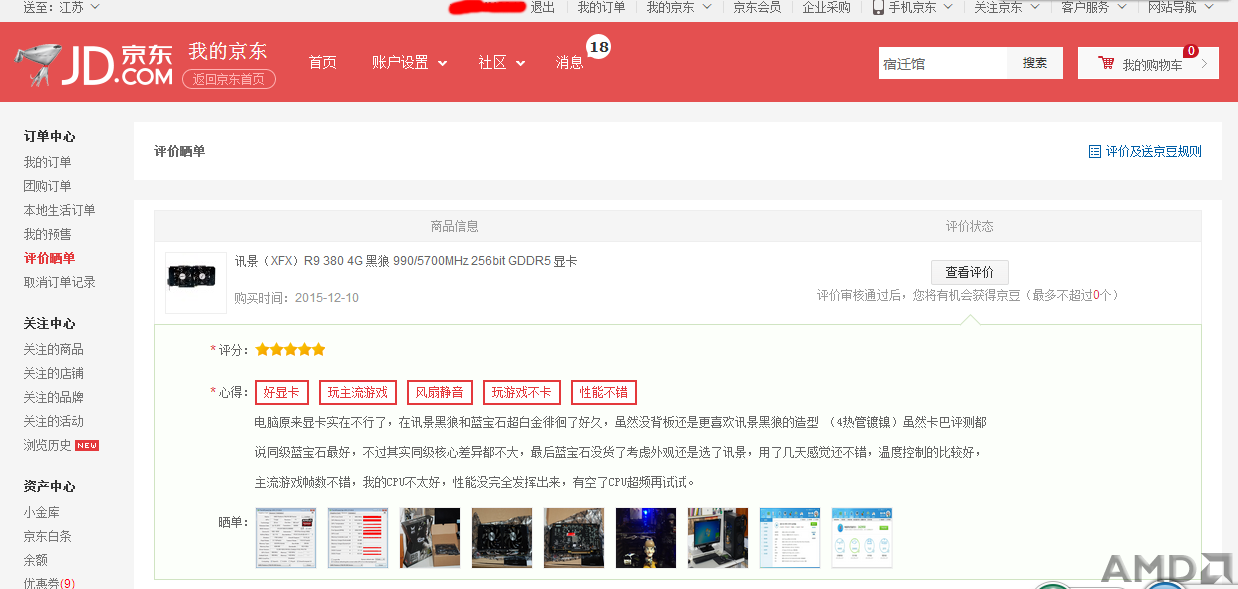Select 本地生活订单 in the sidebar
This screenshot has height=589, width=1238.
pos(60,210)
